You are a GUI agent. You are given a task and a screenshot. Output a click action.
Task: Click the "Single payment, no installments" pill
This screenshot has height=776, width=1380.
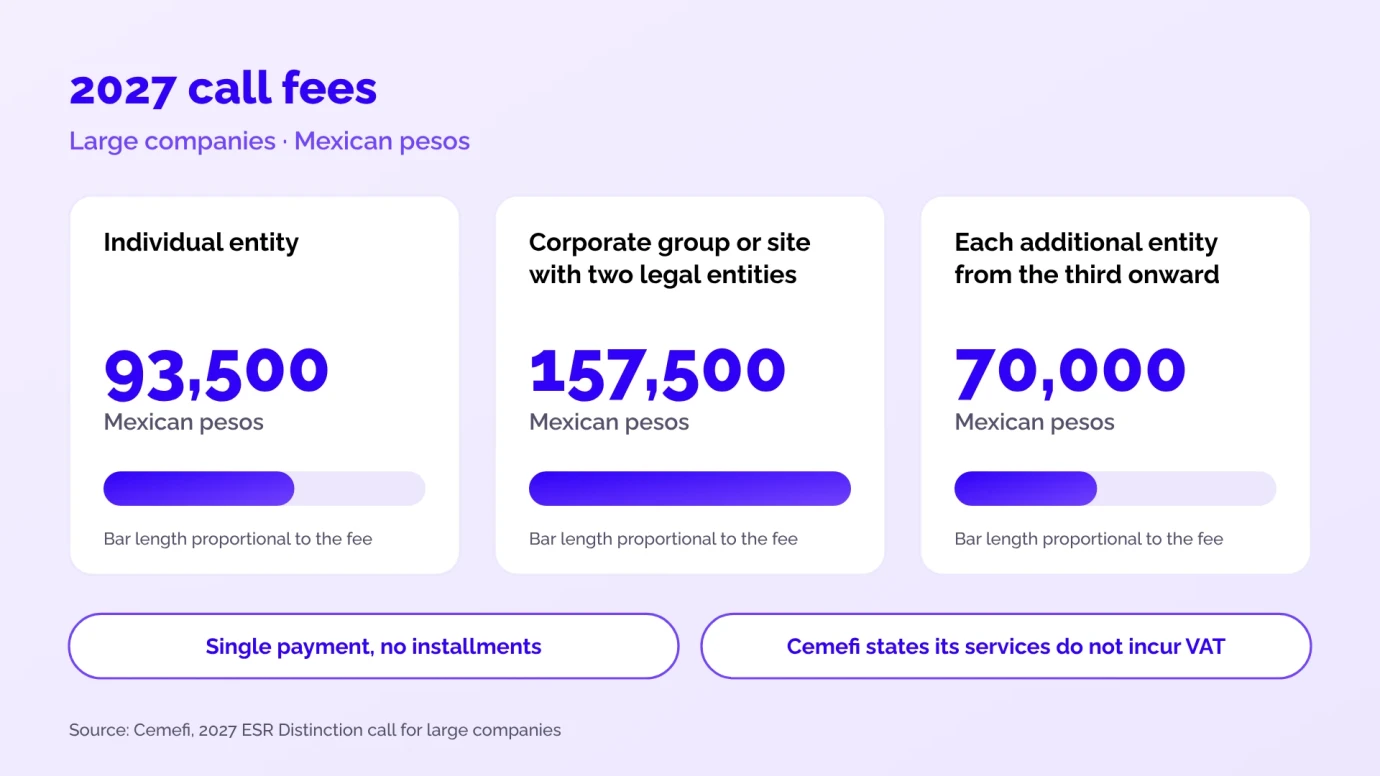373,646
